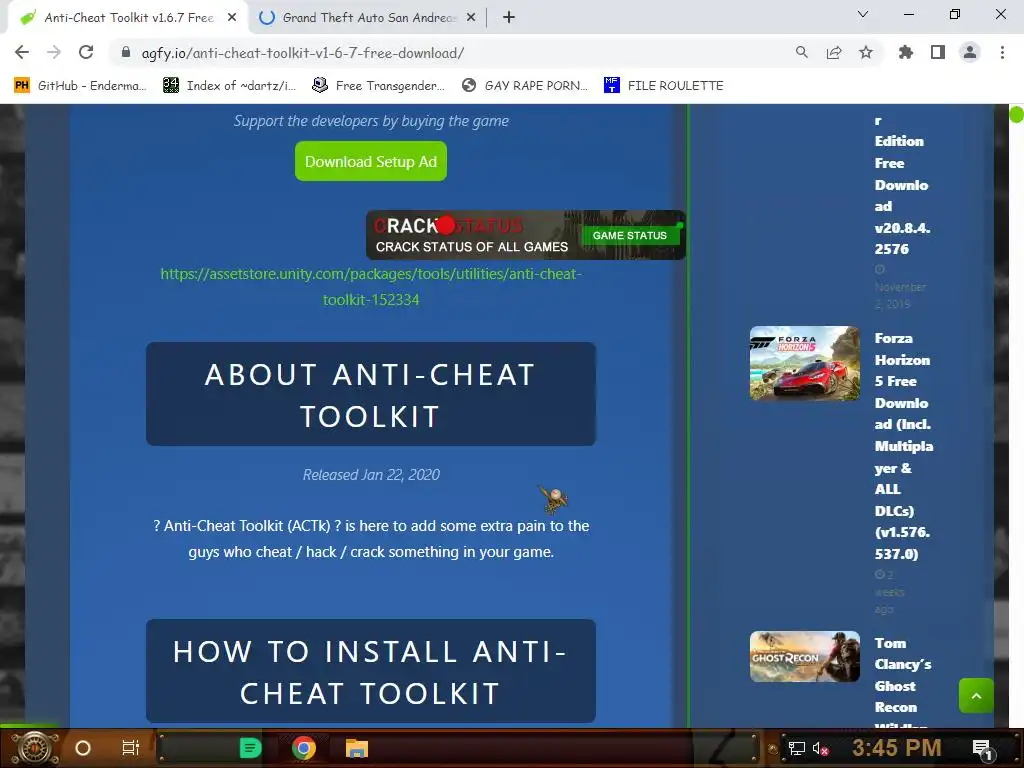The width and height of the screenshot is (1024, 768).
Task: Click the About Anti-Cheat Toolkit heading
Action: (371, 394)
